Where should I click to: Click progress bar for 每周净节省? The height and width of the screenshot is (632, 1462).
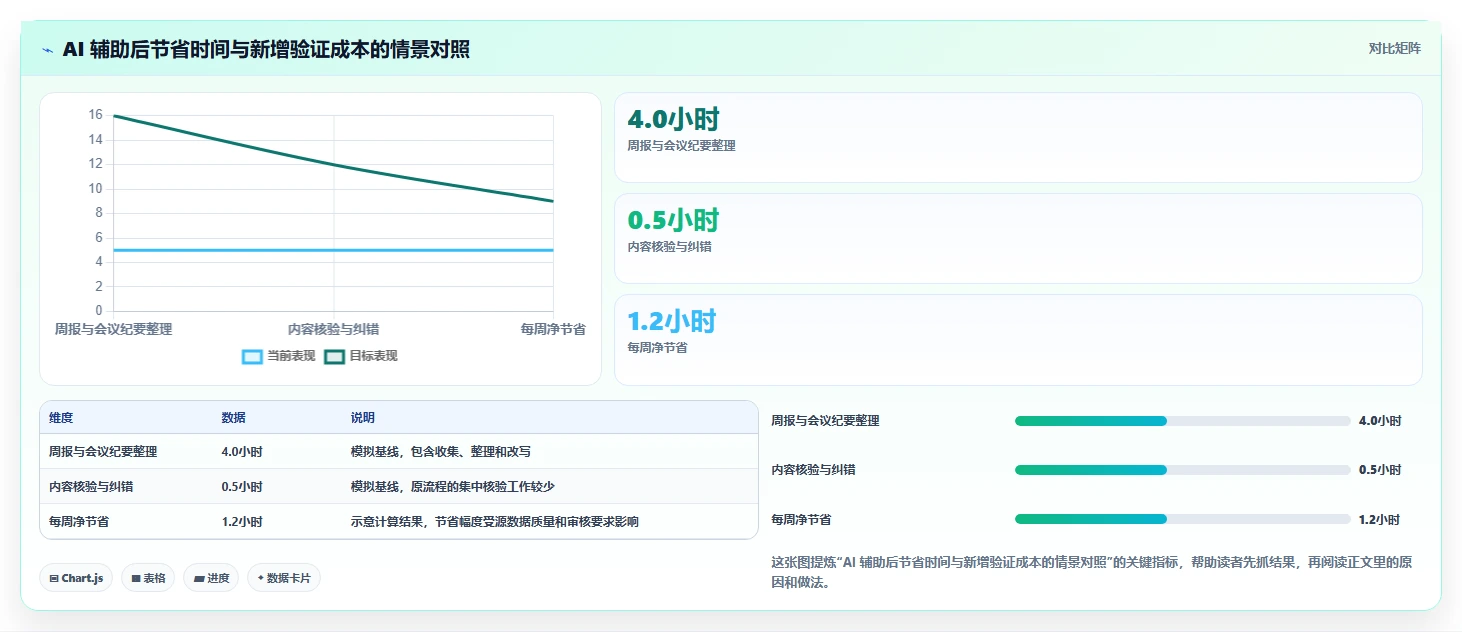tap(1183, 519)
